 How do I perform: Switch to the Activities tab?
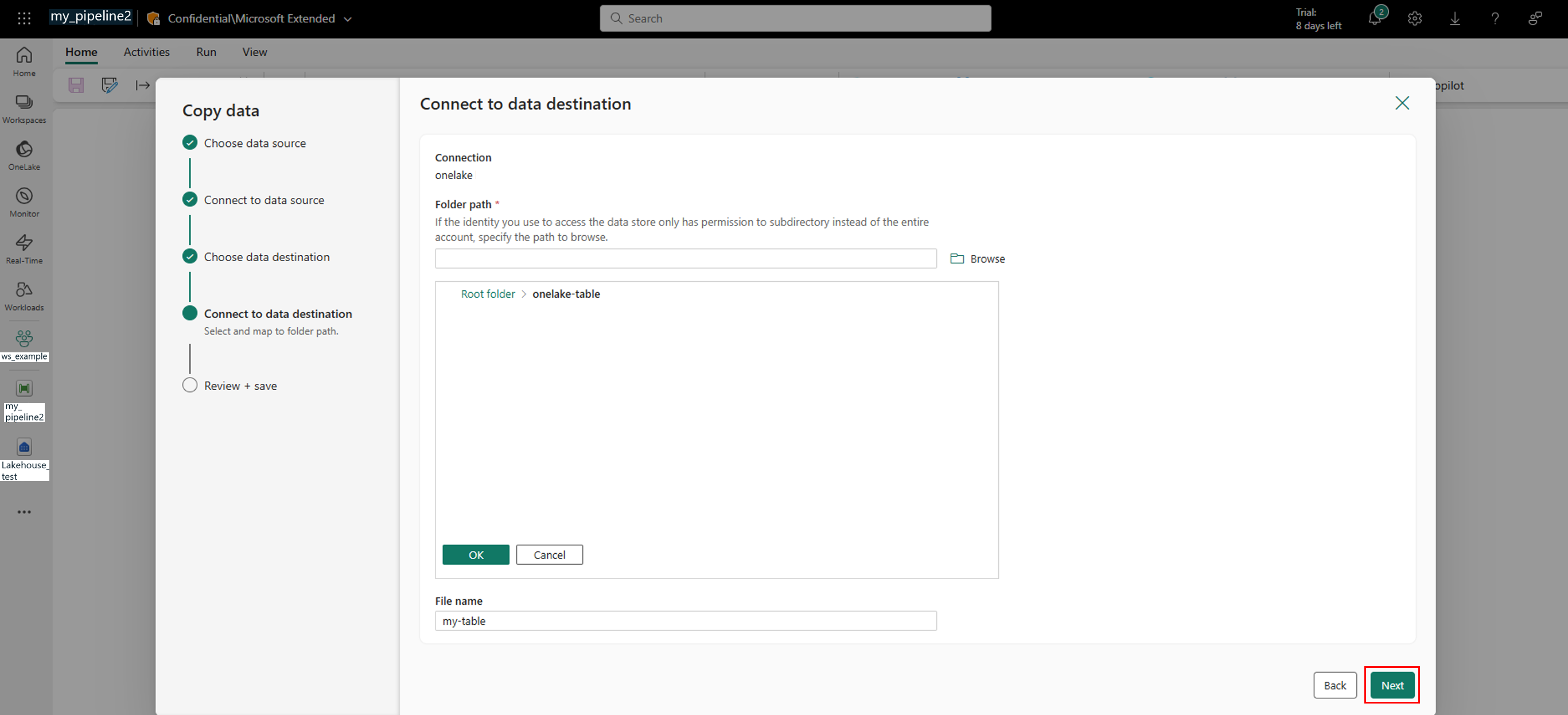tap(146, 52)
